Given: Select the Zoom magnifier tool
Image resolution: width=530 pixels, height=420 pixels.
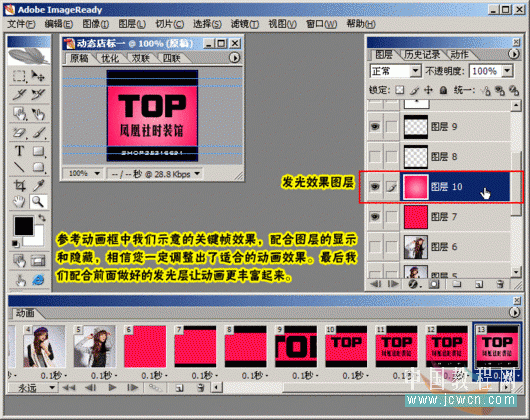Looking at the screenshot, I should (38, 202).
